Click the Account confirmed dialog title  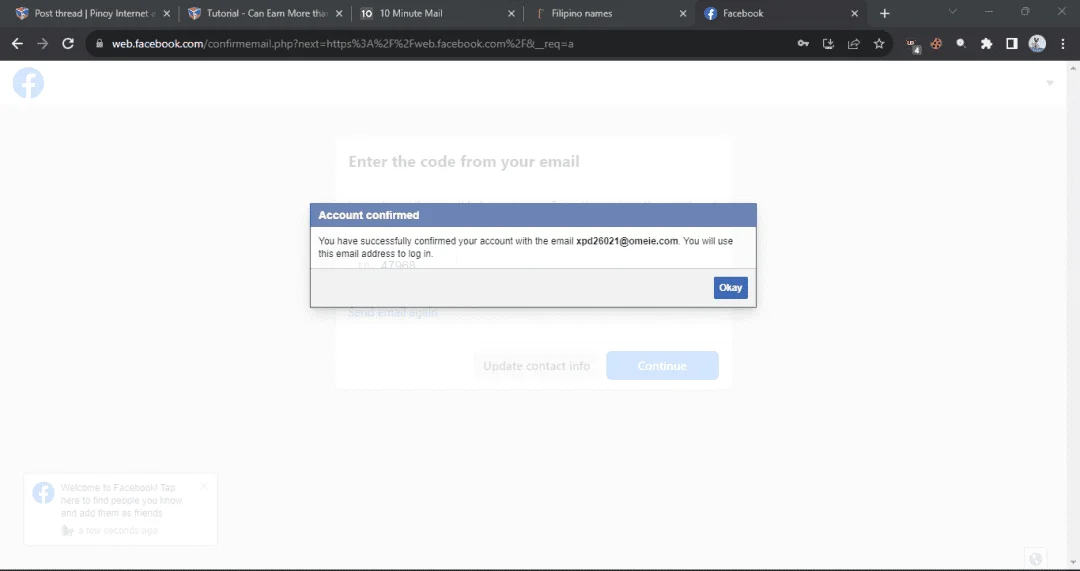tap(368, 215)
